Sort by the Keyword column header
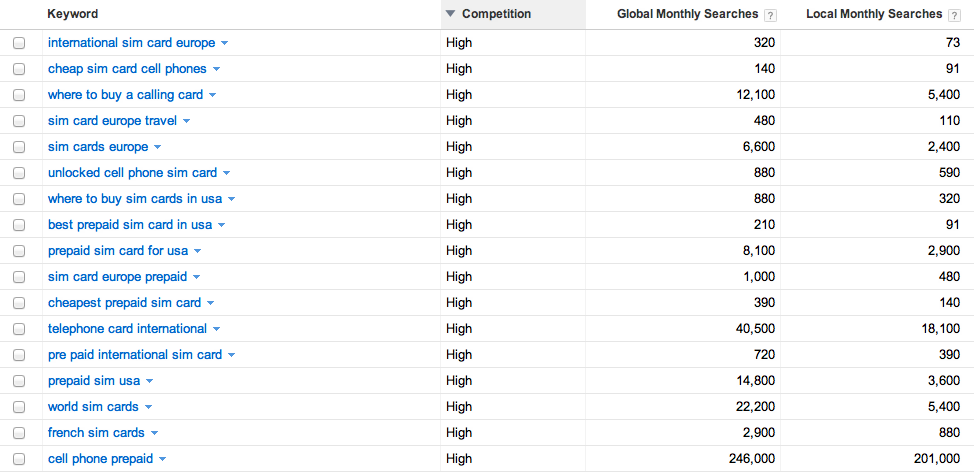Image resolution: width=974 pixels, height=472 pixels. [73, 14]
